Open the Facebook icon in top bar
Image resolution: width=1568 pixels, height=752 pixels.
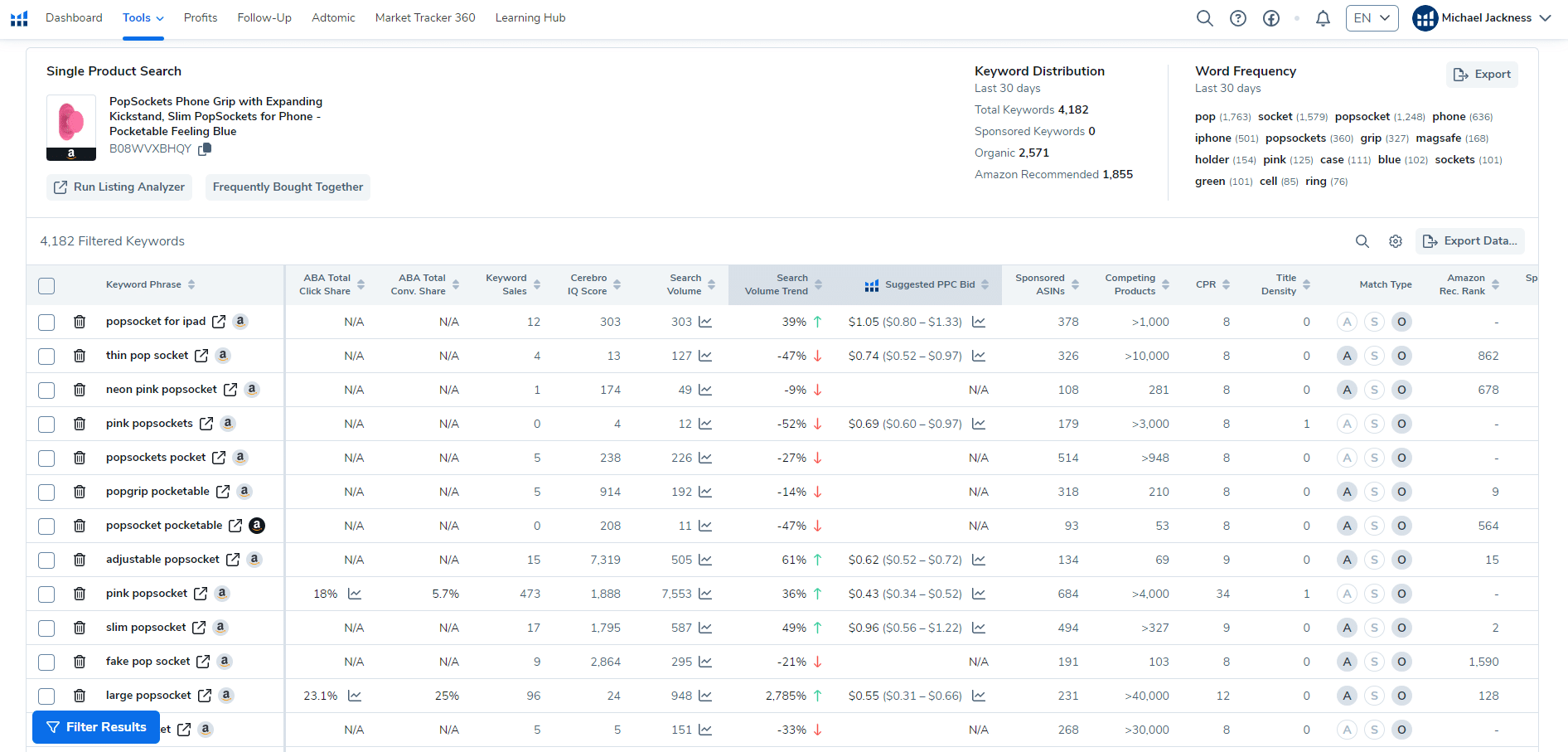(x=1271, y=18)
